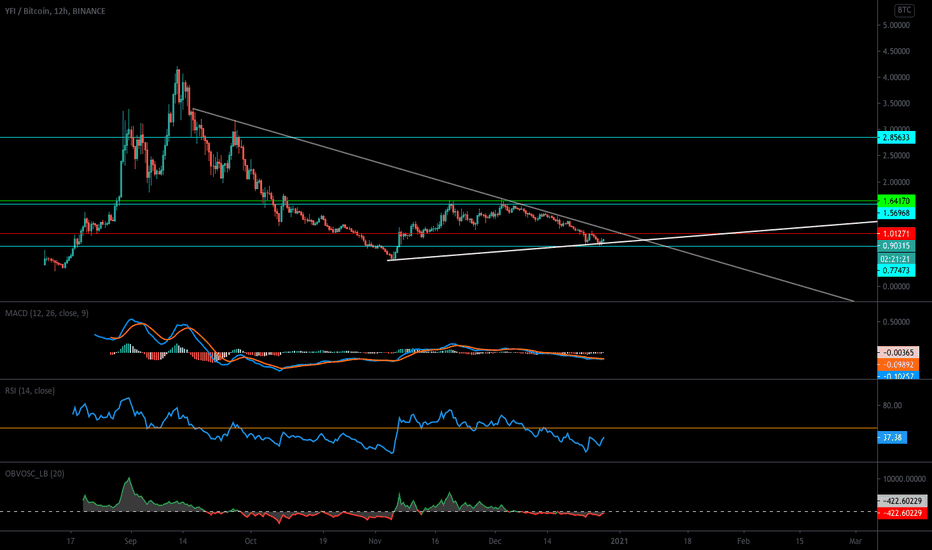Click the 2.85633 cyan price label
The height and width of the screenshot is (550, 932).
pos(896,137)
